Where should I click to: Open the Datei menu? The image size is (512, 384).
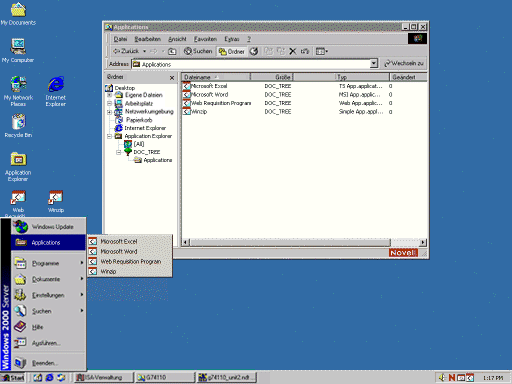coord(120,39)
